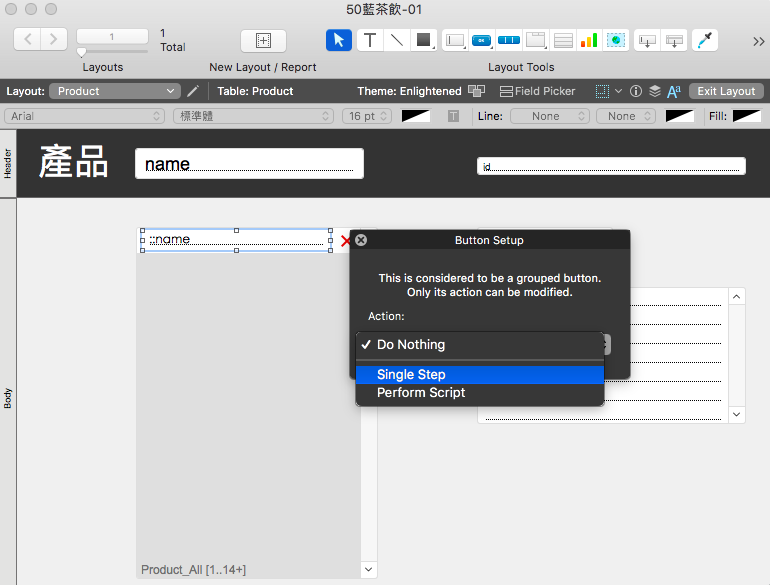Click the red X delete icon
The height and width of the screenshot is (585, 770).
(345, 241)
